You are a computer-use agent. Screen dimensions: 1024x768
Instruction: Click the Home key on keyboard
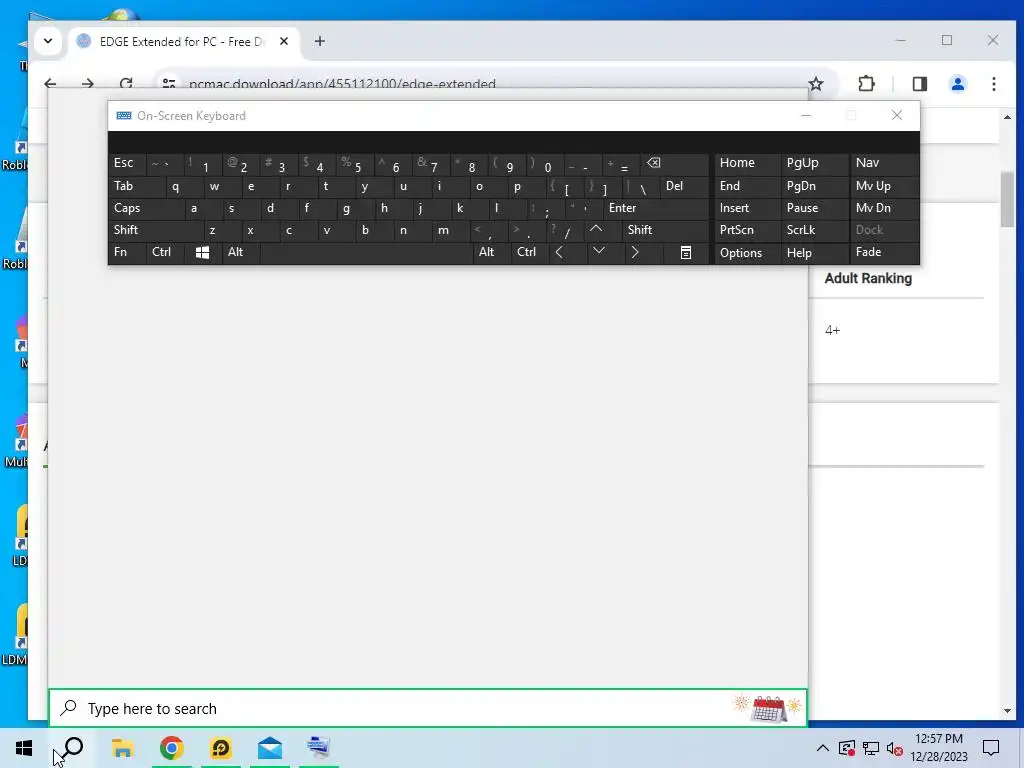pyautogui.click(x=748, y=163)
